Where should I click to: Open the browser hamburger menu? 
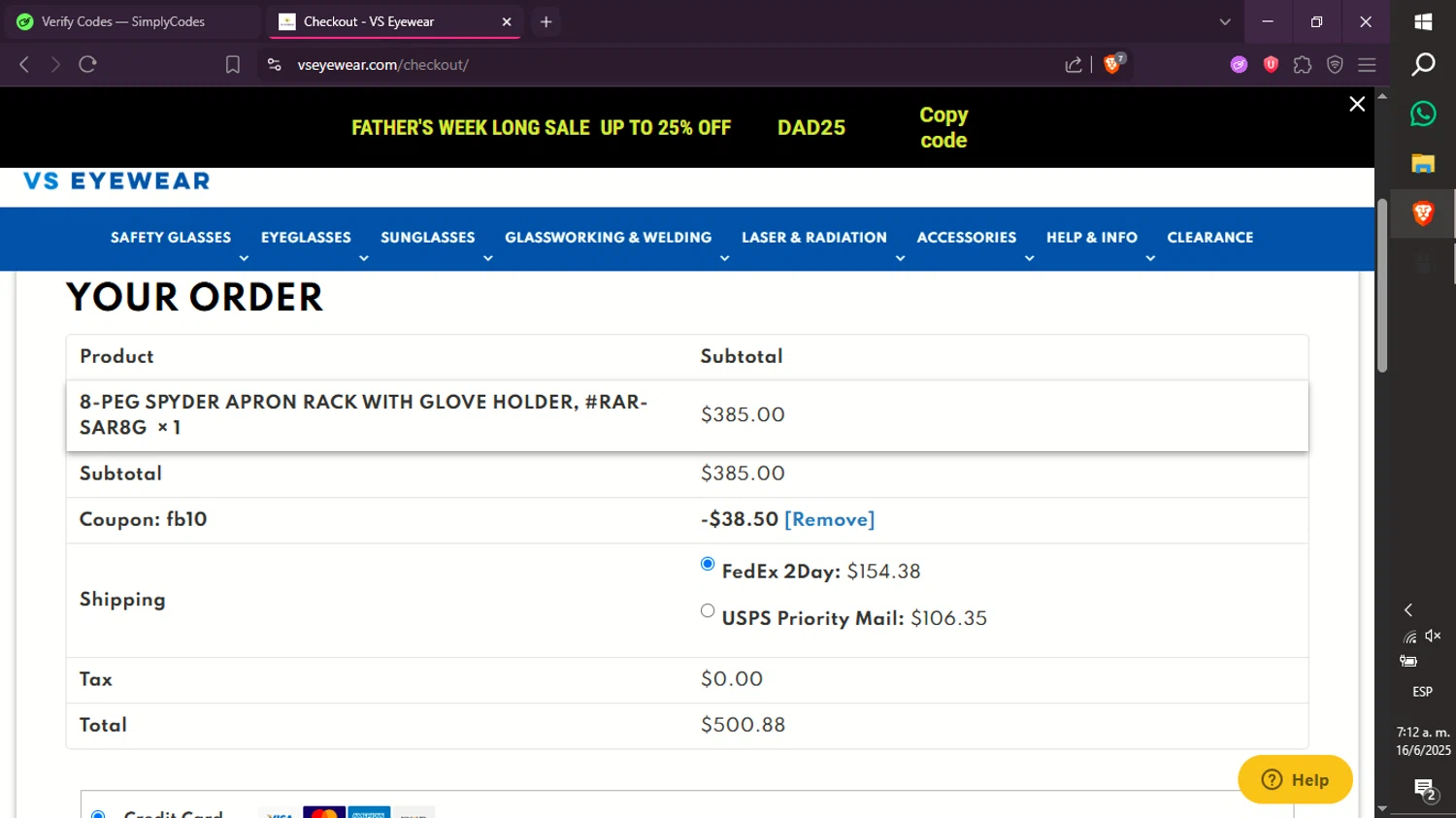tap(1367, 65)
